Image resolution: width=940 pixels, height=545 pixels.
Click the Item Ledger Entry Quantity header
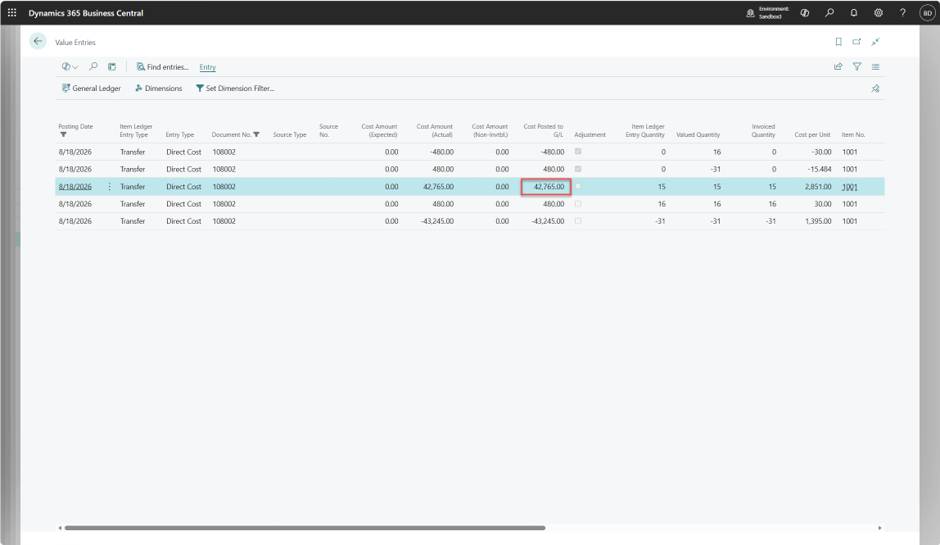tap(645, 131)
